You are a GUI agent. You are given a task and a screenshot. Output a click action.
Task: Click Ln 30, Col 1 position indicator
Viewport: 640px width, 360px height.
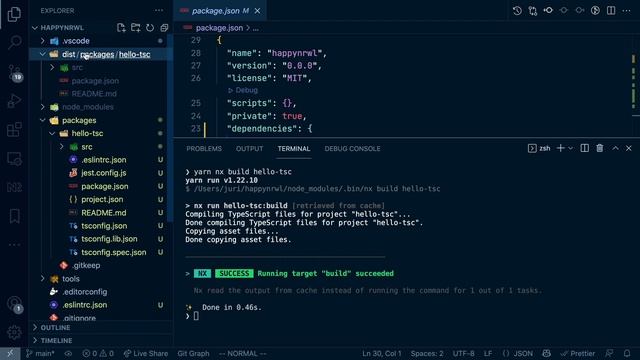[x=382, y=353]
